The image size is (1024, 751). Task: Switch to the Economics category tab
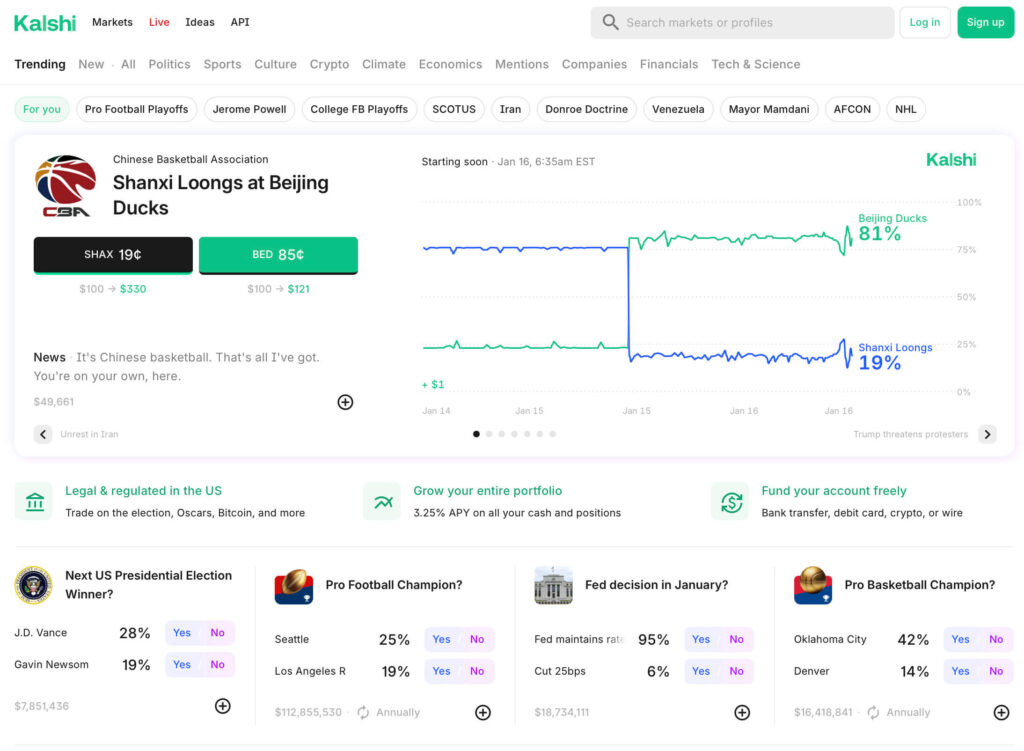coord(450,64)
